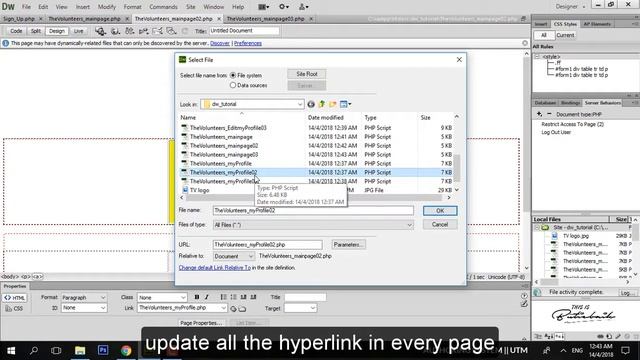
Task: Switch to Sign_Up.php document tab
Action: pyautogui.click(x=19, y=19)
